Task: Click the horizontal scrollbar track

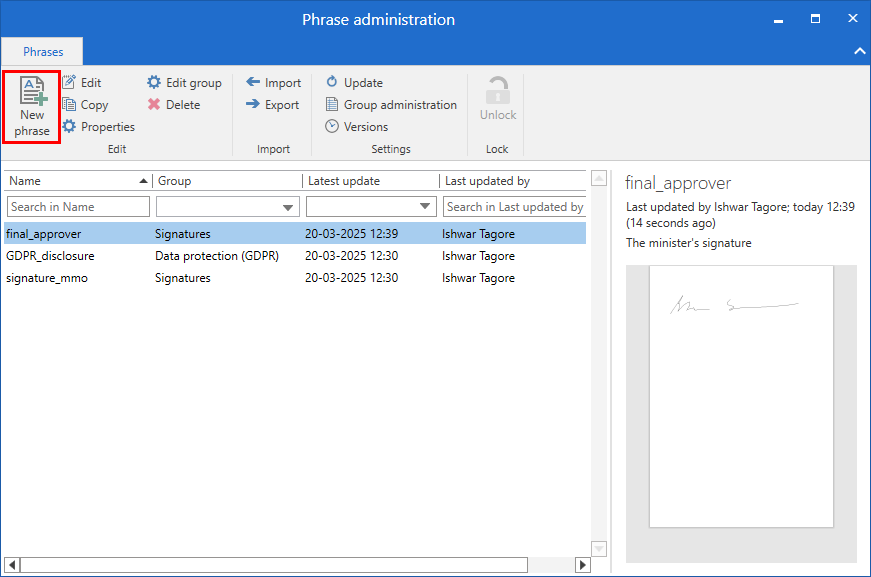Action: tap(552, 565)
